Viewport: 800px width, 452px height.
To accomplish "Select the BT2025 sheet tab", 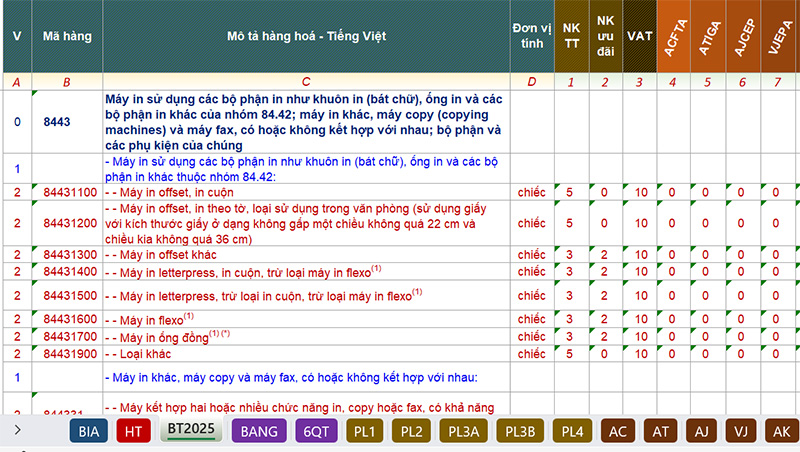I will pos(191,431).
